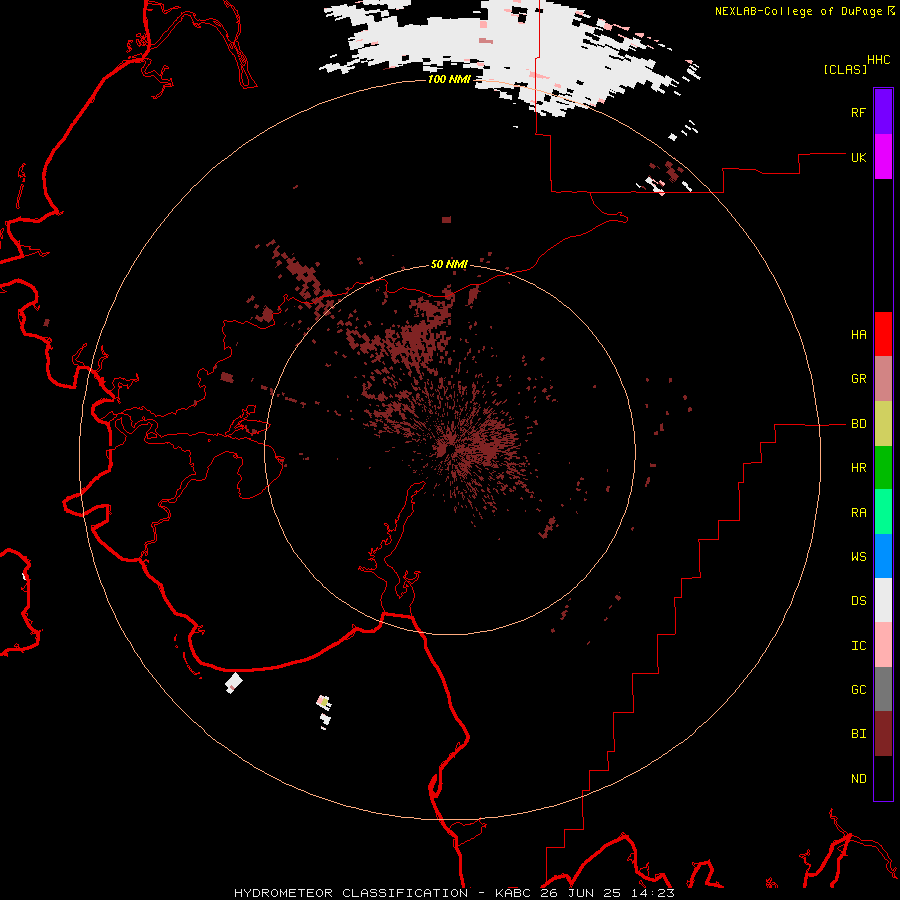The image size is (900, 900).
Task: Click the RA legend label
Action: (859, 513)
